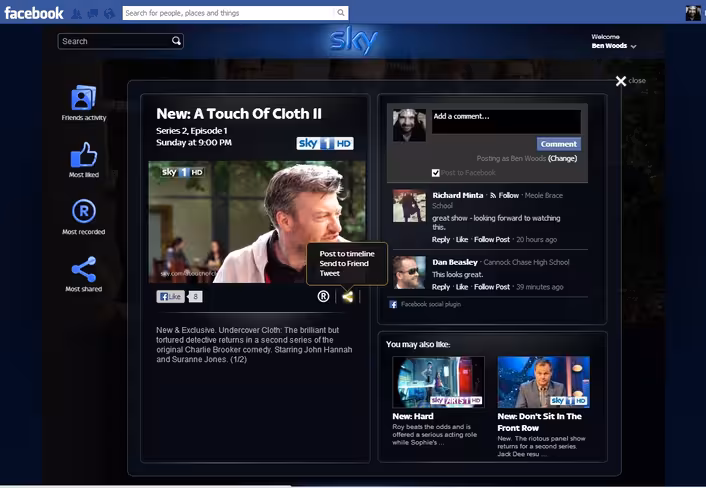The height and width of the screenshot is (488, 706).
Task: Toggle the Post to Facebook checkbox
Action: point(435,173)
